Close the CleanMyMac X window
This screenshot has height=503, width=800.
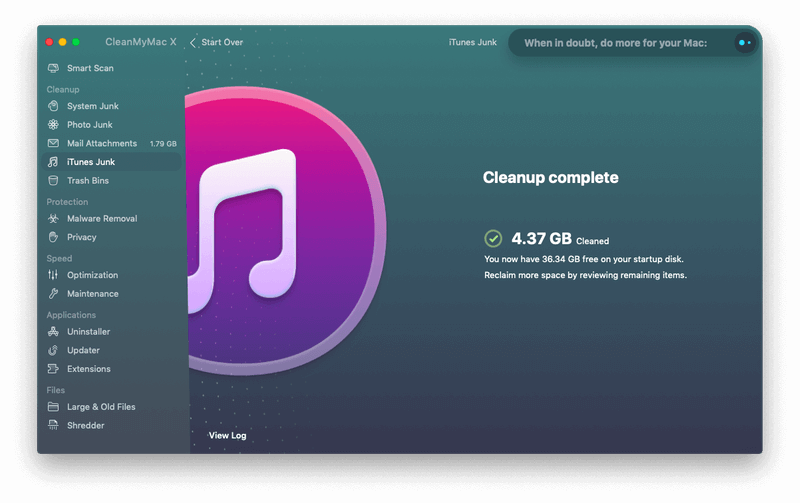[x=49, y=42]
